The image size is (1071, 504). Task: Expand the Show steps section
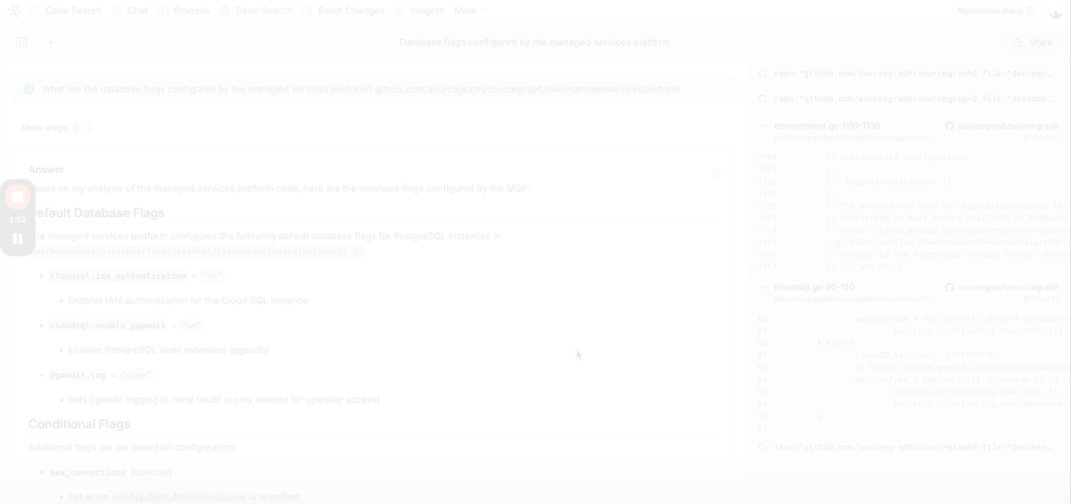[x=57, y=128]
